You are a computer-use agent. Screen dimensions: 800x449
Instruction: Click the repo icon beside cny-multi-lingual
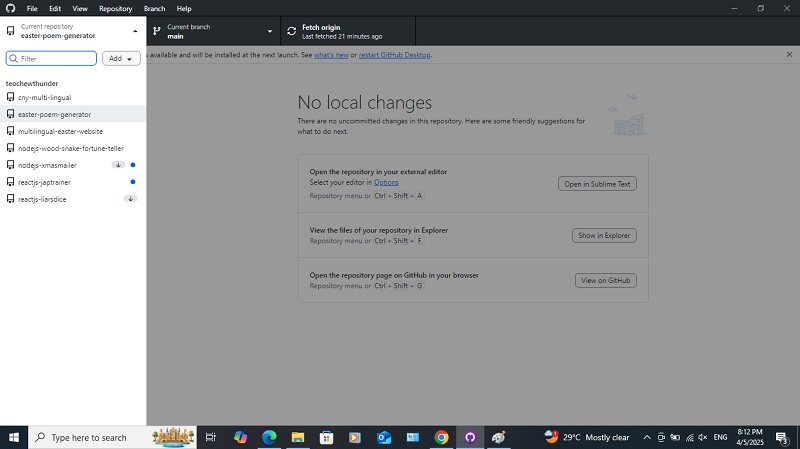coord(10,97)
